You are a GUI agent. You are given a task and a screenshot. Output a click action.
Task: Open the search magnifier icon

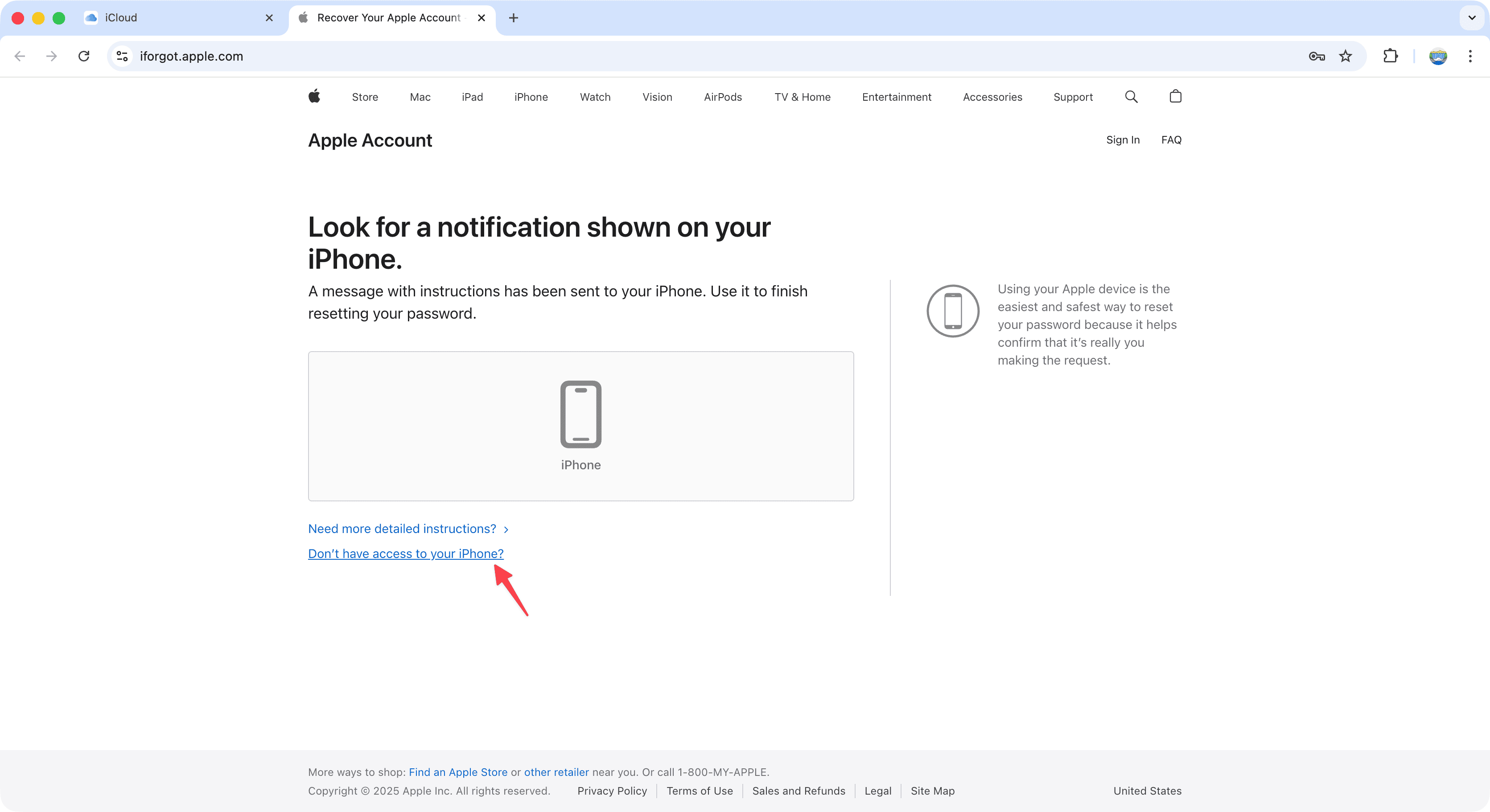1131,97
